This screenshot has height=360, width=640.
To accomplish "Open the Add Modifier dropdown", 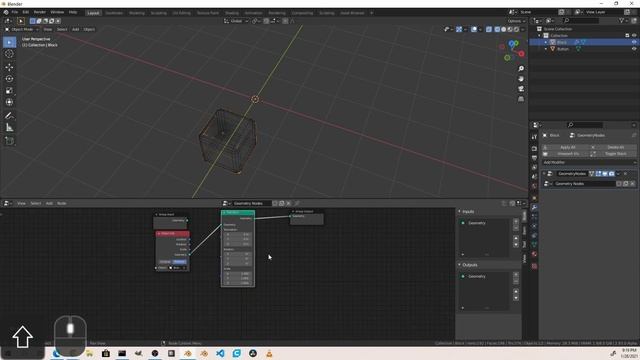I will click(589, 162).
